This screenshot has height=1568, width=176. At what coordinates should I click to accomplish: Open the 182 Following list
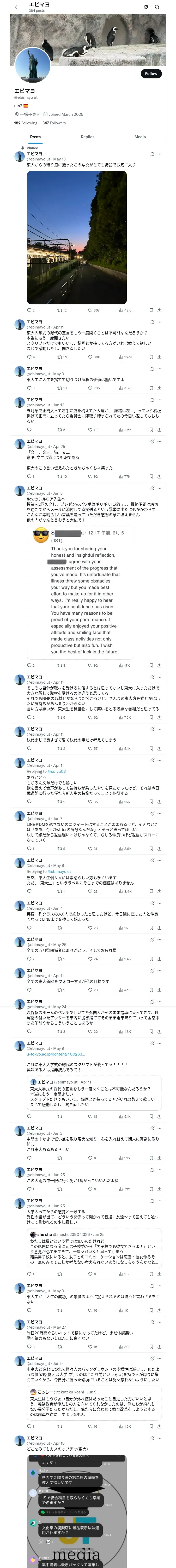(x=26, y=123)
